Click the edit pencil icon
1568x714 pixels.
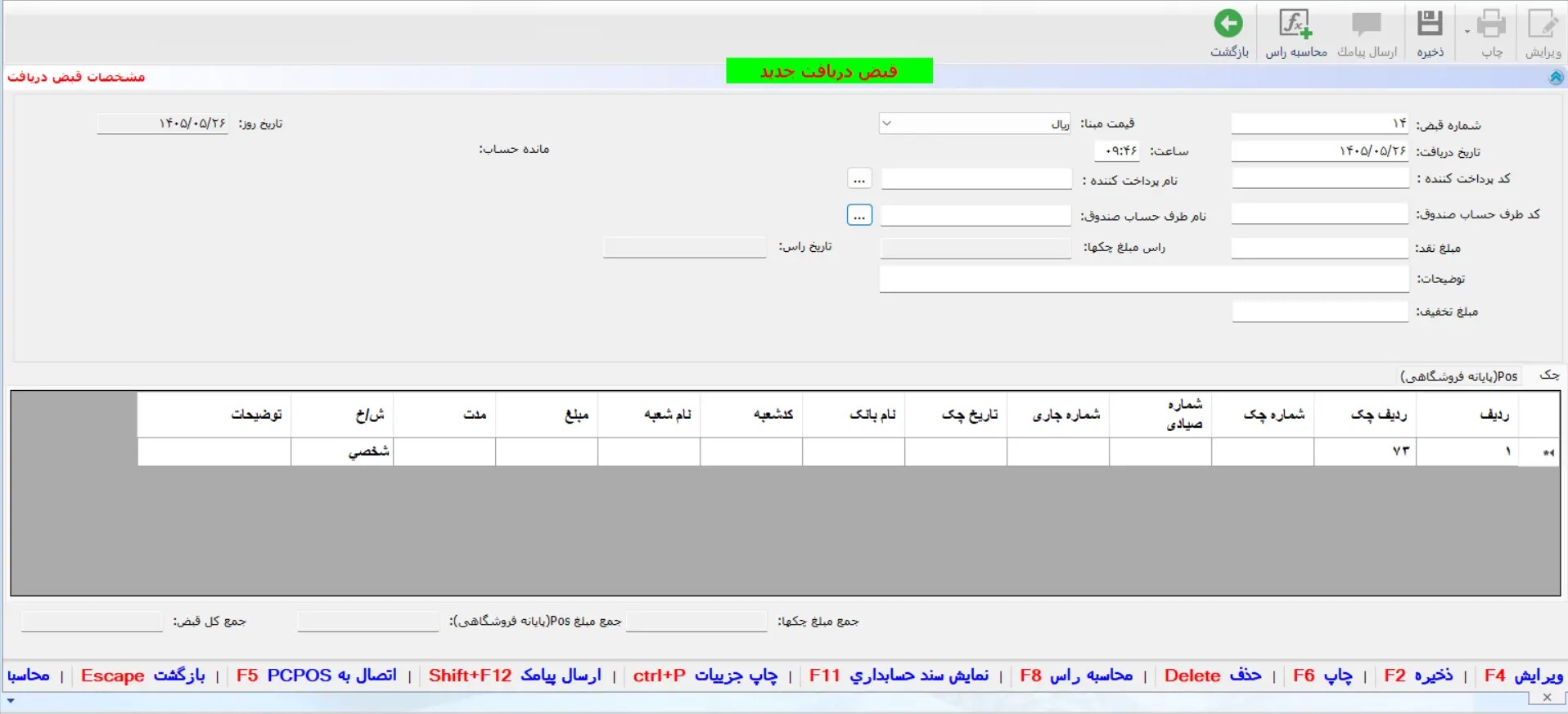(1543, 23)
